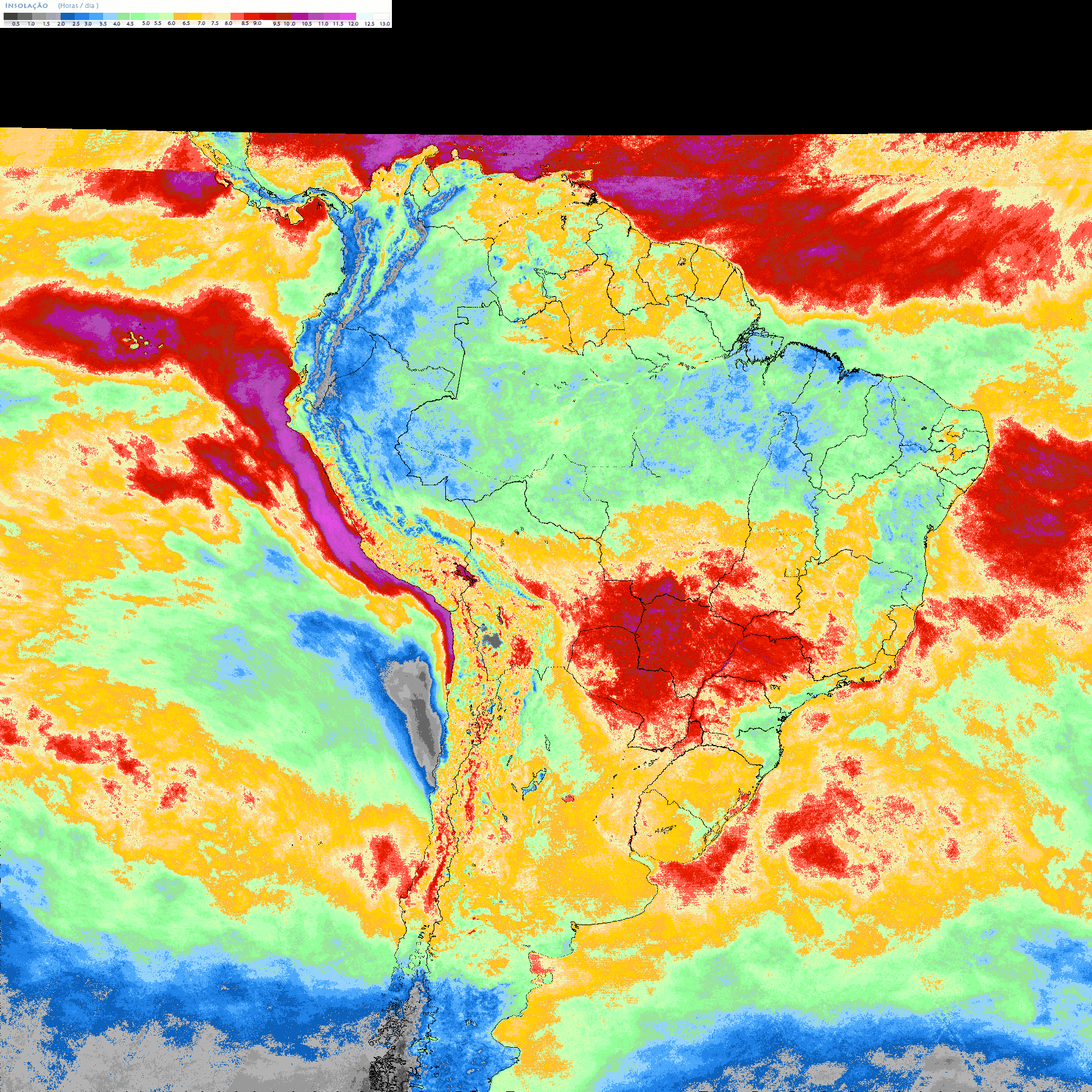
Task: Click the 10.5 legend value
Action: (306, 24)
